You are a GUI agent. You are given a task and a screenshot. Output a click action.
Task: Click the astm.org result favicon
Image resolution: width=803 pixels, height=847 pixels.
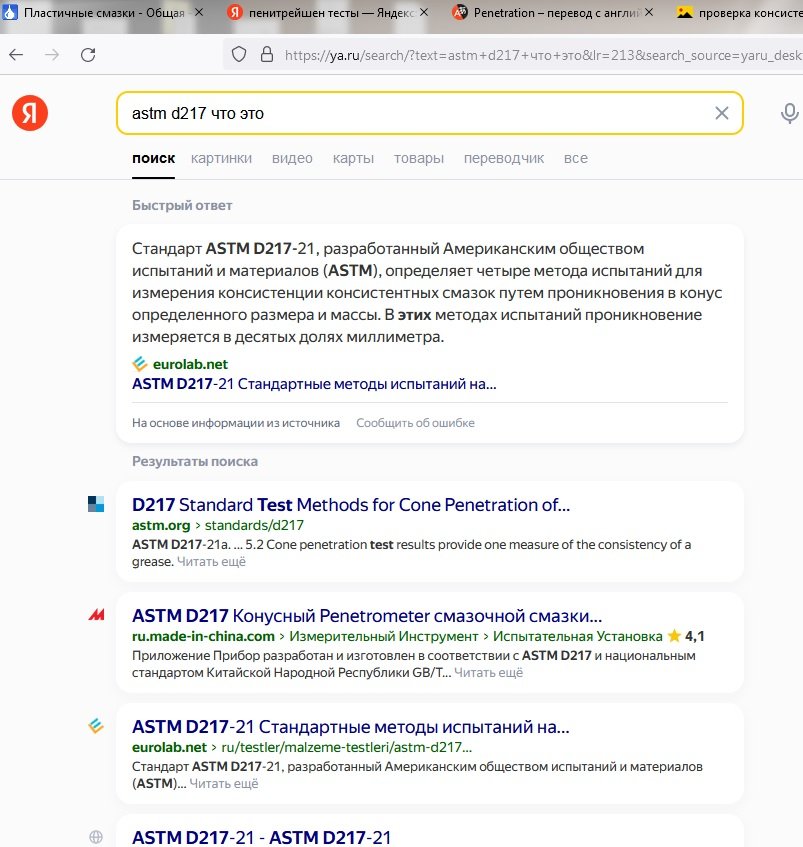pos(96,504)
